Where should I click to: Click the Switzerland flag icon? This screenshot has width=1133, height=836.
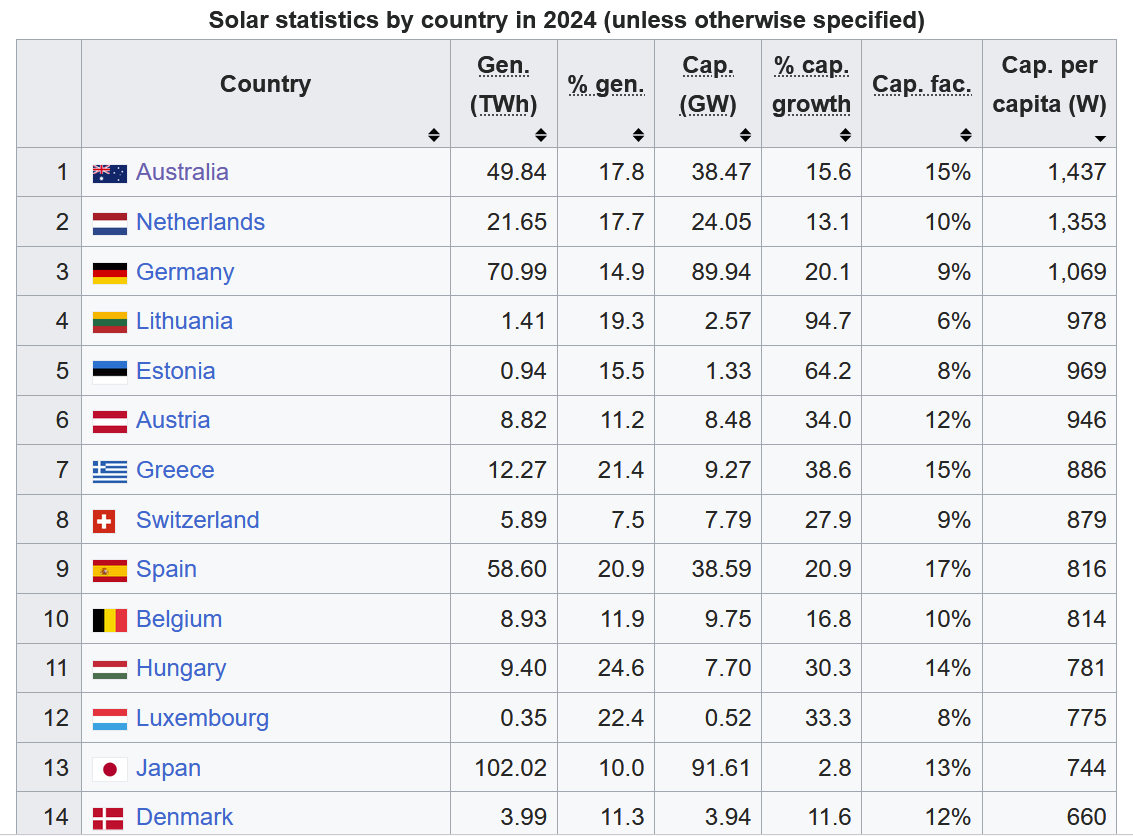104,521
